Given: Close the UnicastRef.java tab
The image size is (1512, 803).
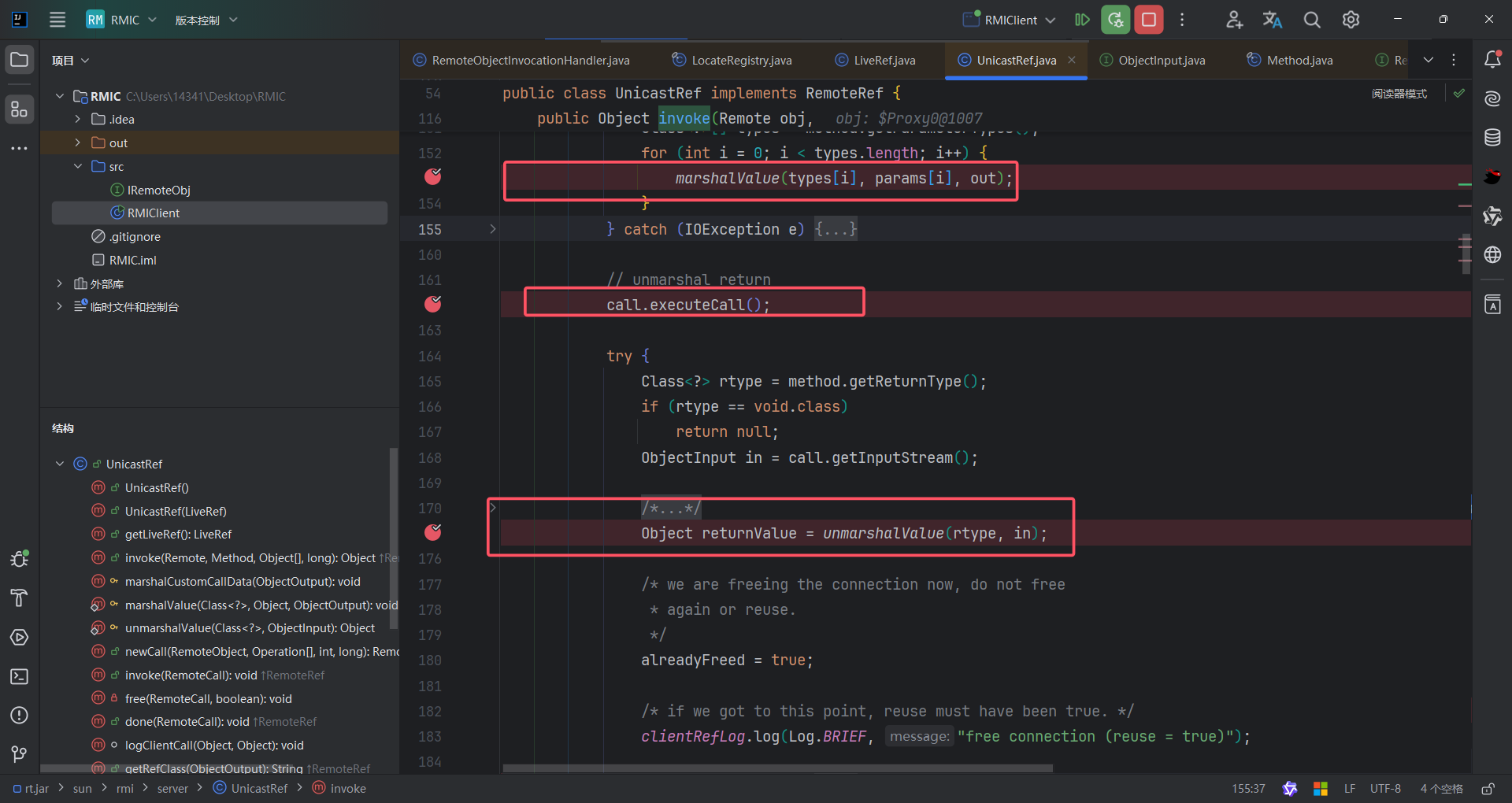Looking at the screenshot, I should coord(1072,60).
